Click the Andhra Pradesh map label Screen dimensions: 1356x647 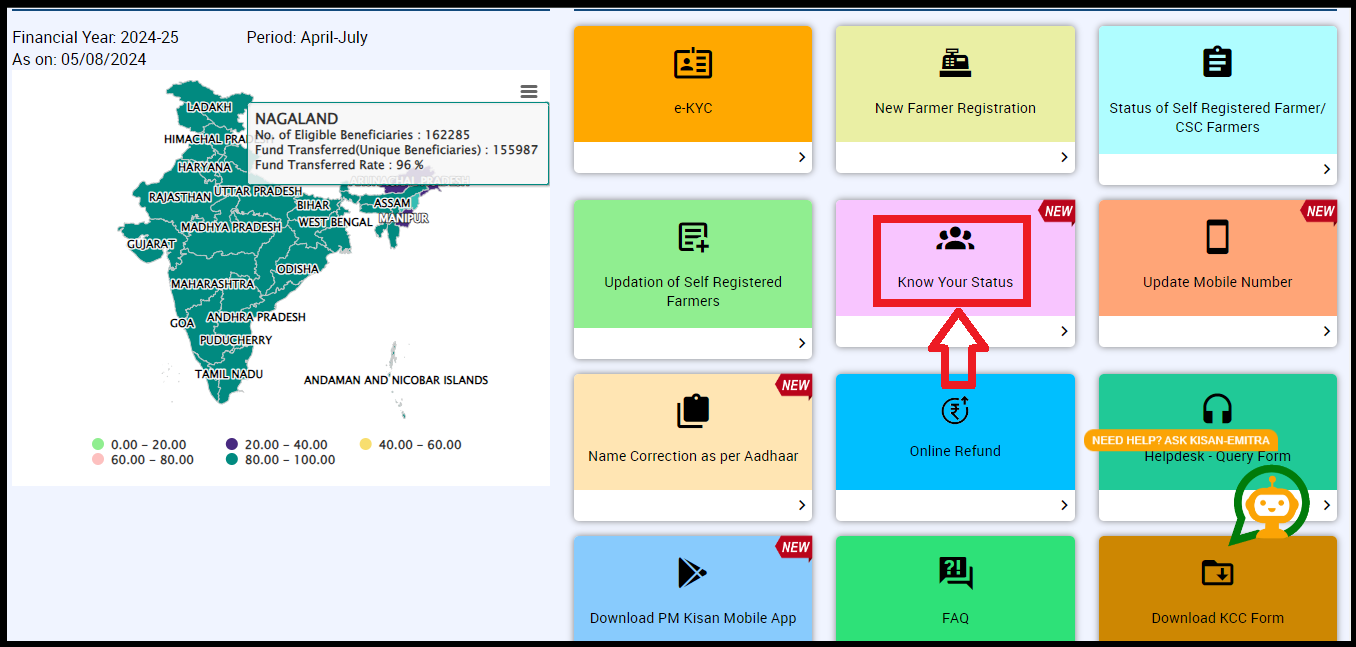256,317
